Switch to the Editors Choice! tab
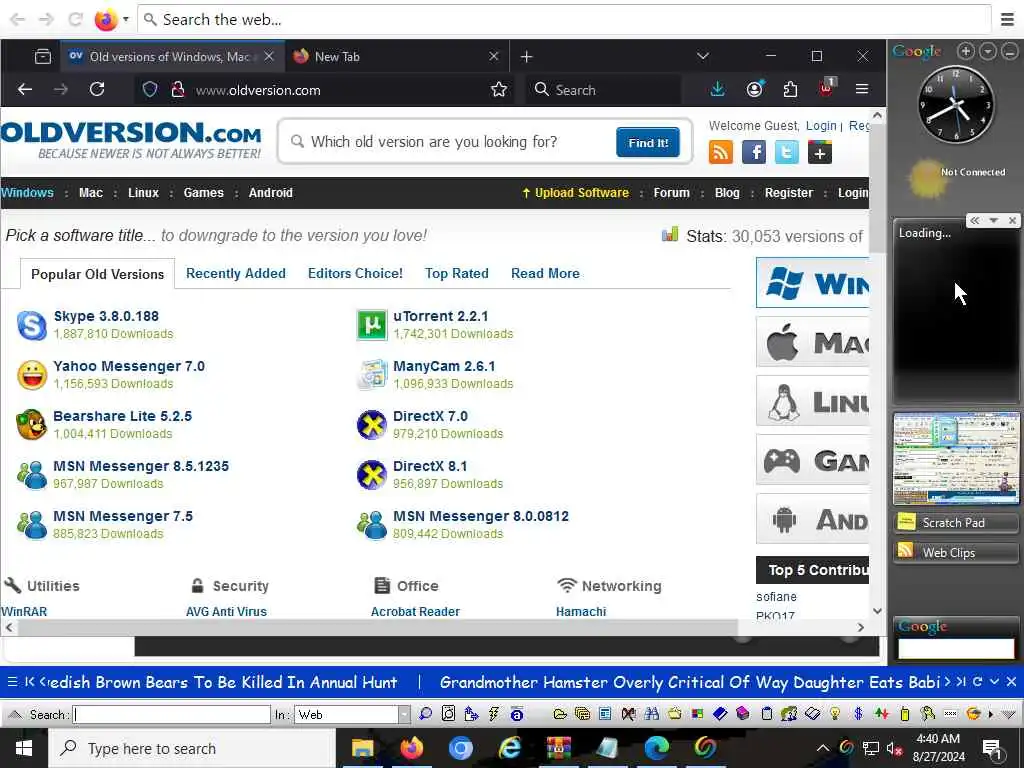Screen dimensions: 1024x768 [355, 273]
